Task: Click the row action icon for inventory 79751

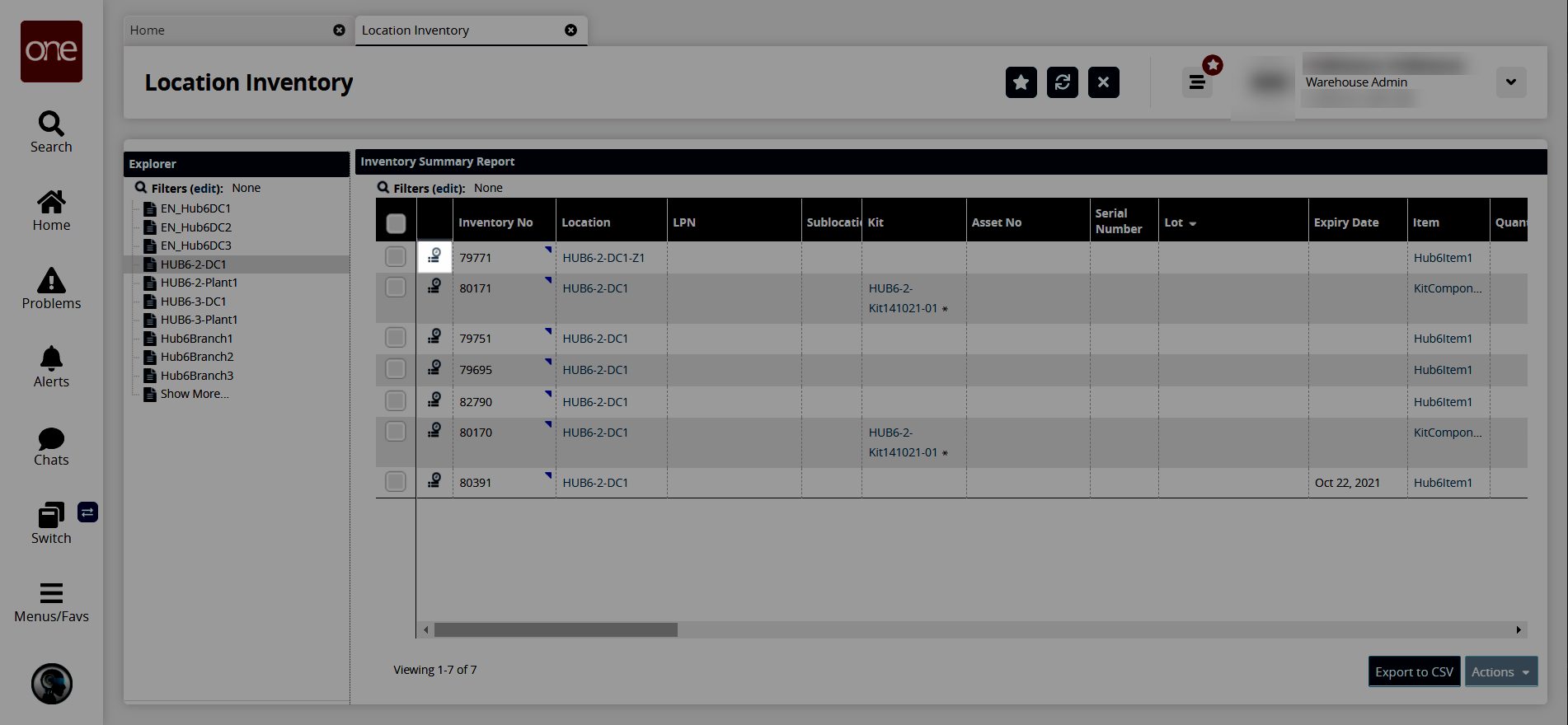Action: [434, 337]
